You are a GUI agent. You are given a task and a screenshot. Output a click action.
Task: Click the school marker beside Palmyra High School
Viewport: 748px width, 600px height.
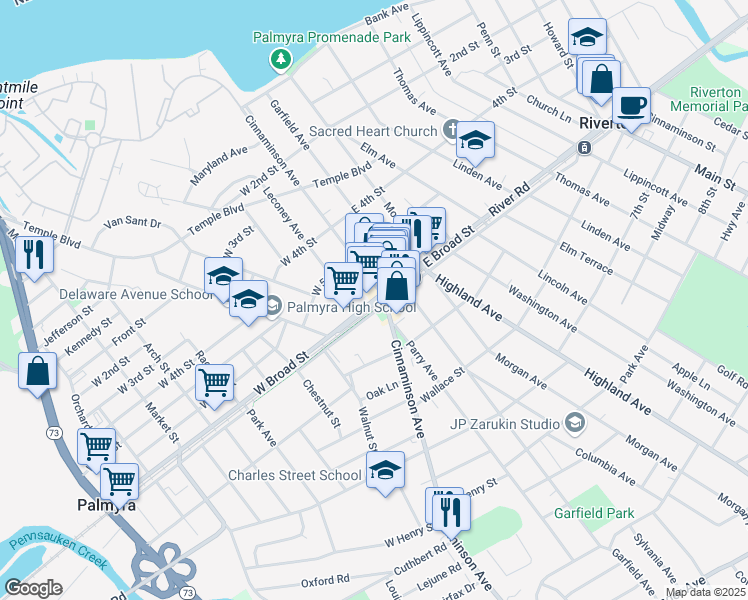248,302
